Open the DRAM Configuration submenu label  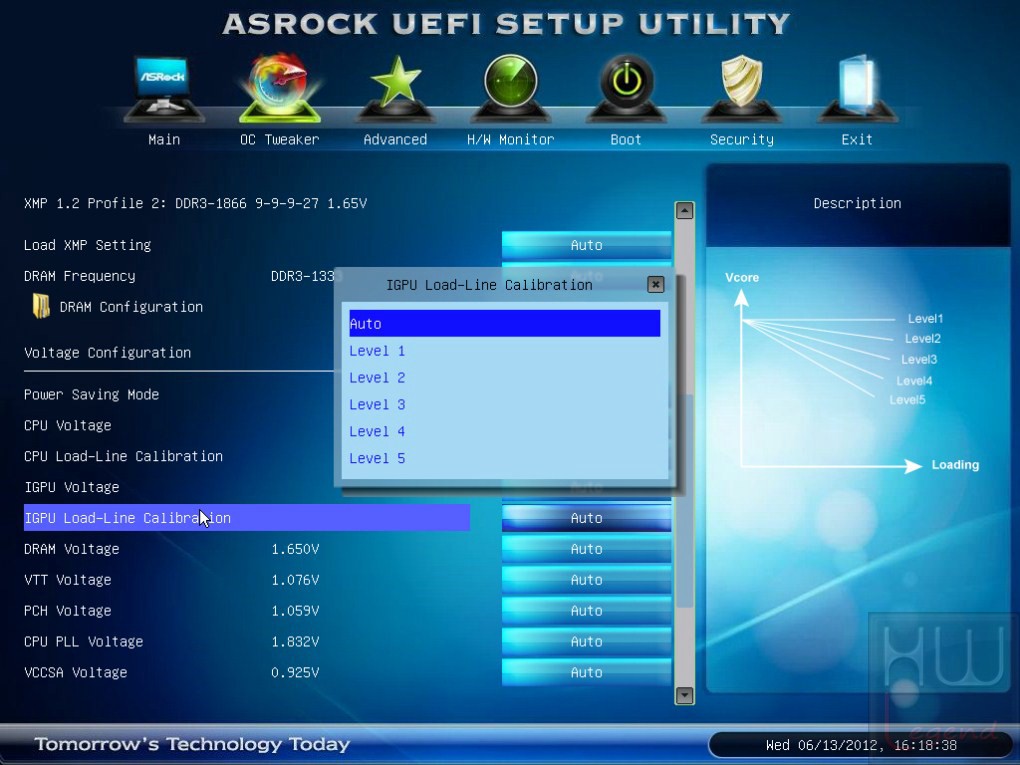click(131, 306)
